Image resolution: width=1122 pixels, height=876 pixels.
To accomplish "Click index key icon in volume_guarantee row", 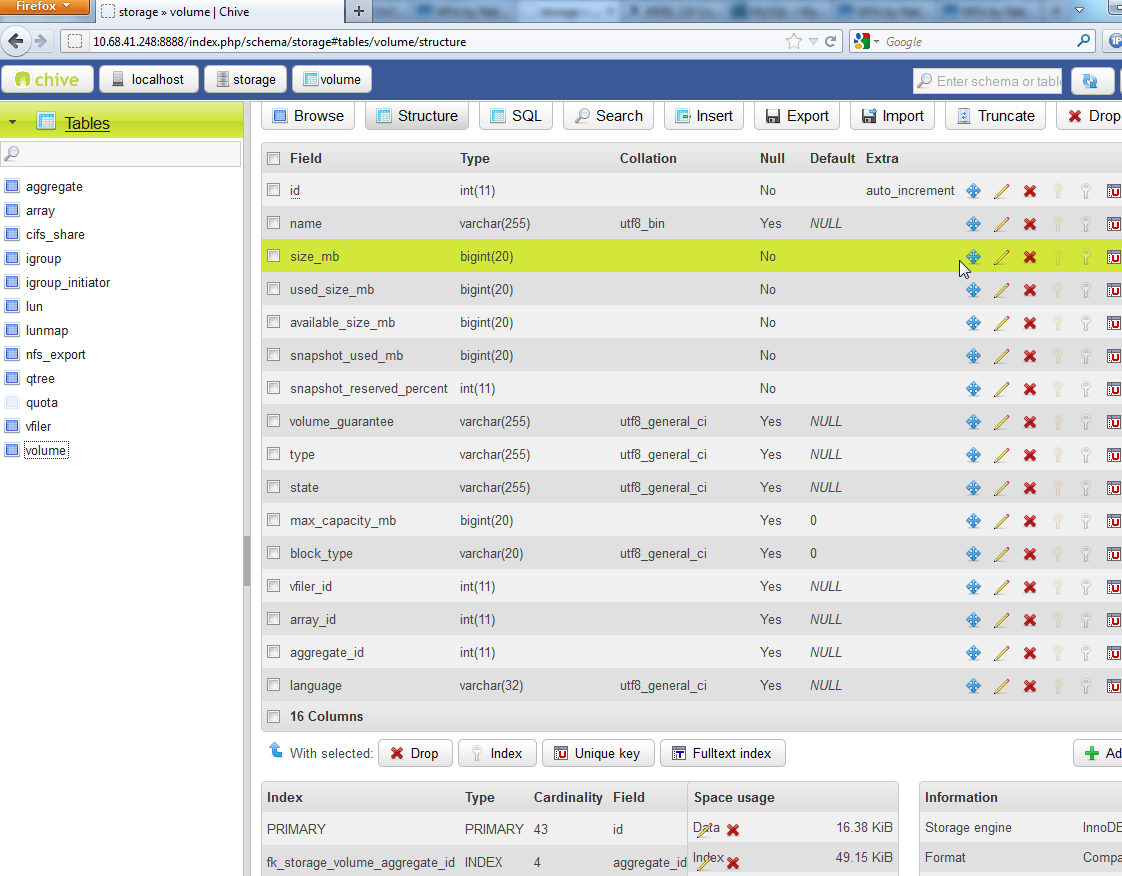I will 1086,422.
